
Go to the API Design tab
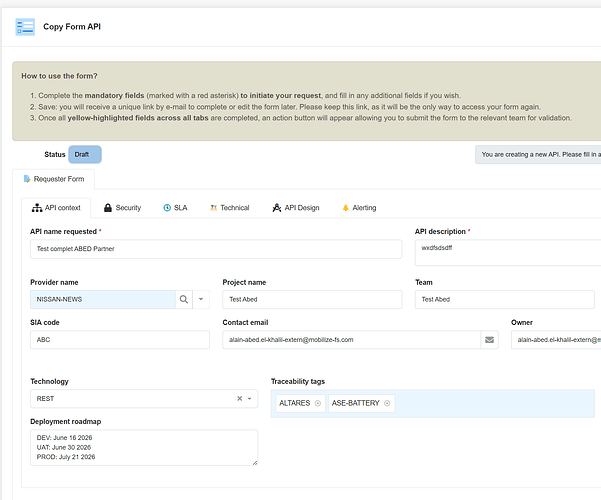coord(295,208)
